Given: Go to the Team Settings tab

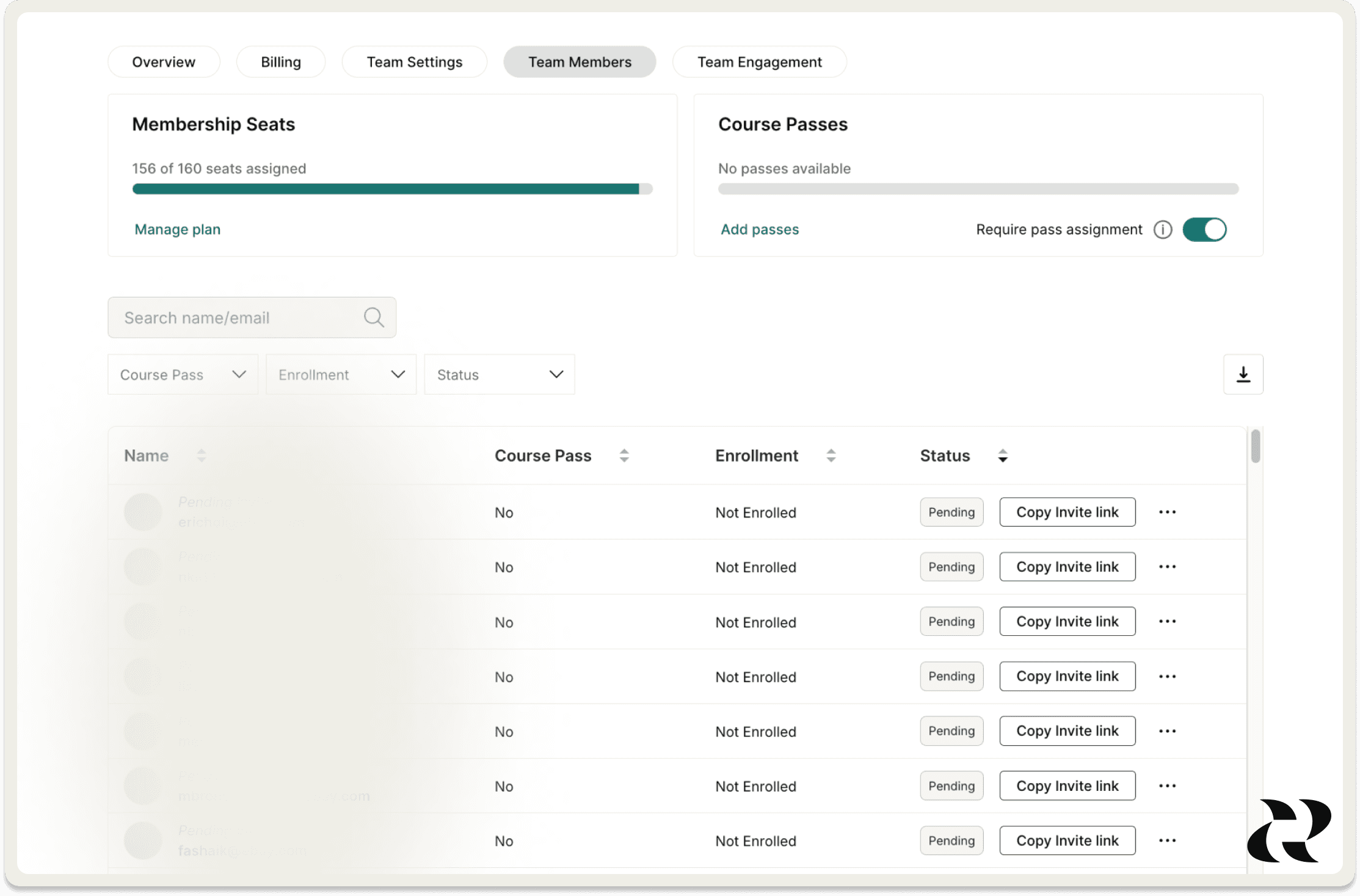Looking at the screenshot, I should coord(414,62).
